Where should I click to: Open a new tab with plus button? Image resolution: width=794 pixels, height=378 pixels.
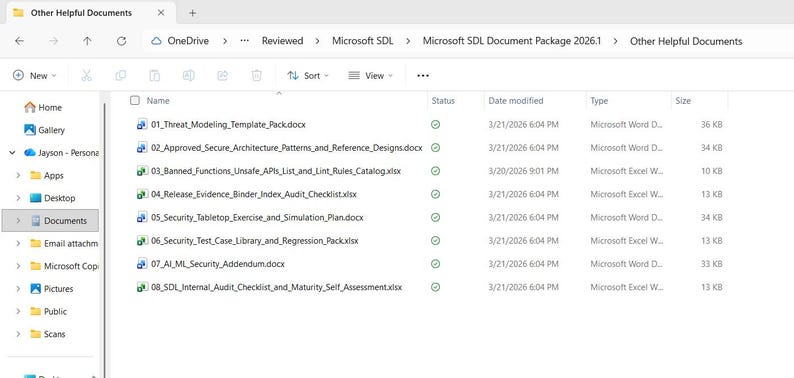pos(192,13)
